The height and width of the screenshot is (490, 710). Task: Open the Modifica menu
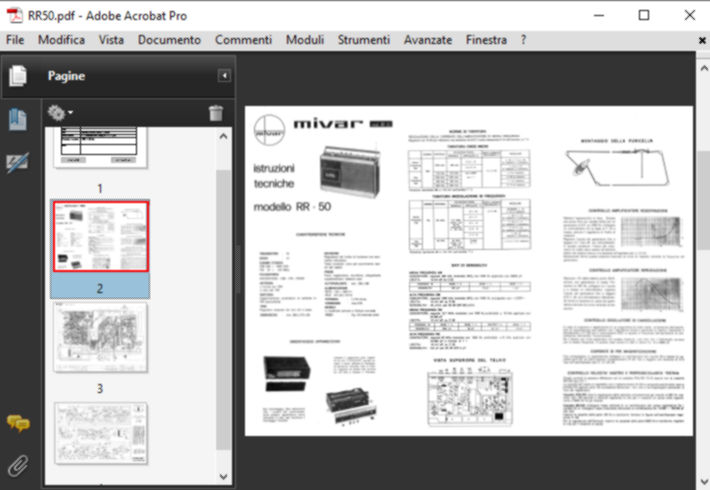[61, 40]
